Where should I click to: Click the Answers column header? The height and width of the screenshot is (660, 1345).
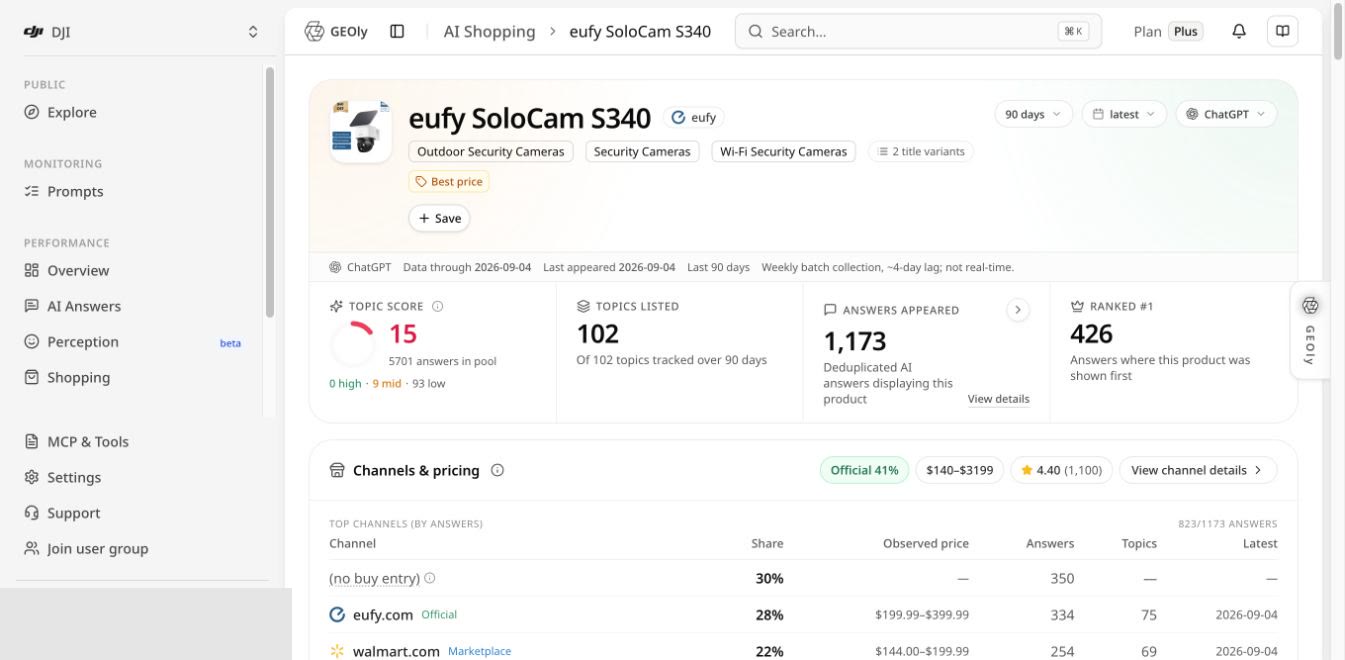coord(1050,544)
